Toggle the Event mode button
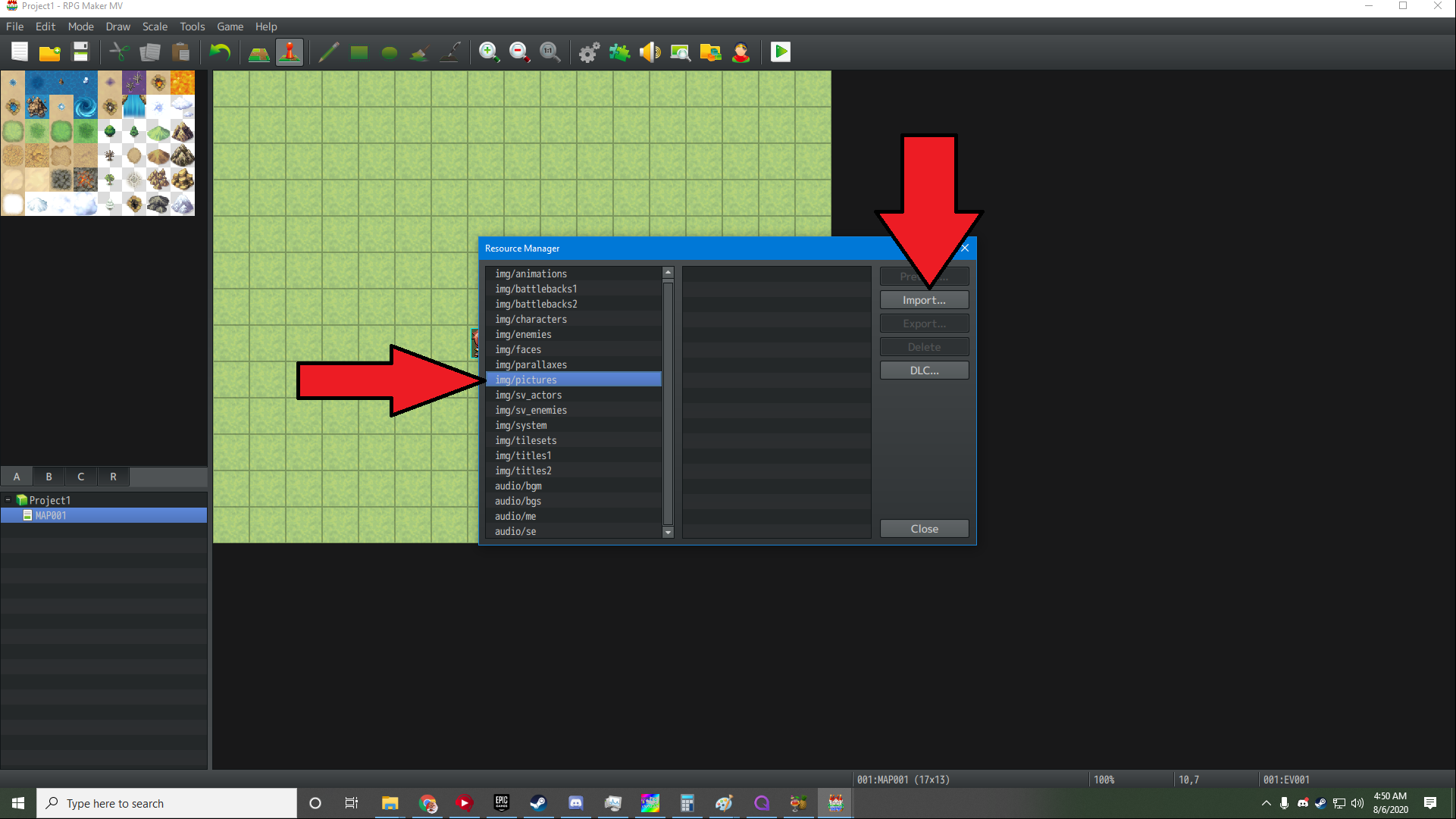 pyautogui.click(x=290, y=52)
